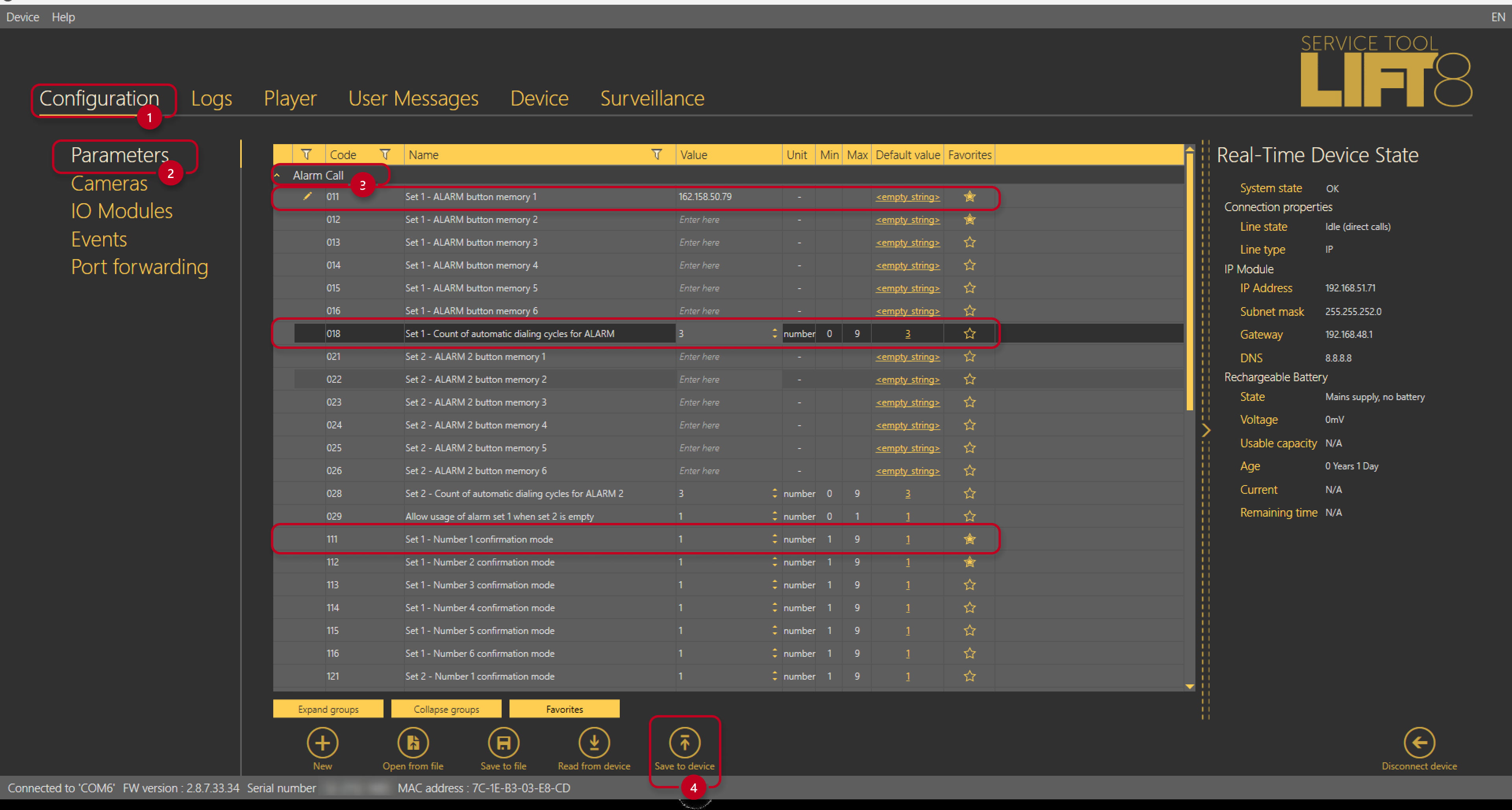Toggle favorite star for parameter 023
This screenshot has width=1512, height=810.
[970, 402]
